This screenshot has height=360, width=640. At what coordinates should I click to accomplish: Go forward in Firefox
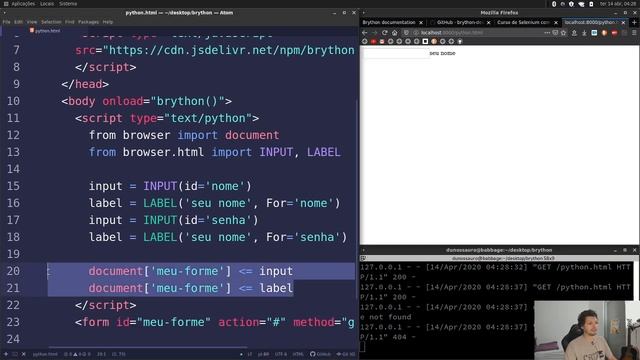click(374, 33)
